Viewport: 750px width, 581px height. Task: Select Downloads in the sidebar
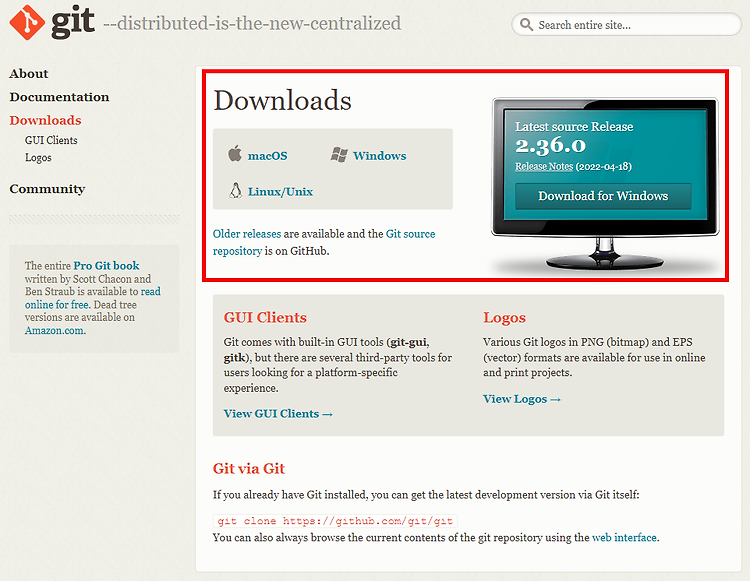click(x=45, y=120)
